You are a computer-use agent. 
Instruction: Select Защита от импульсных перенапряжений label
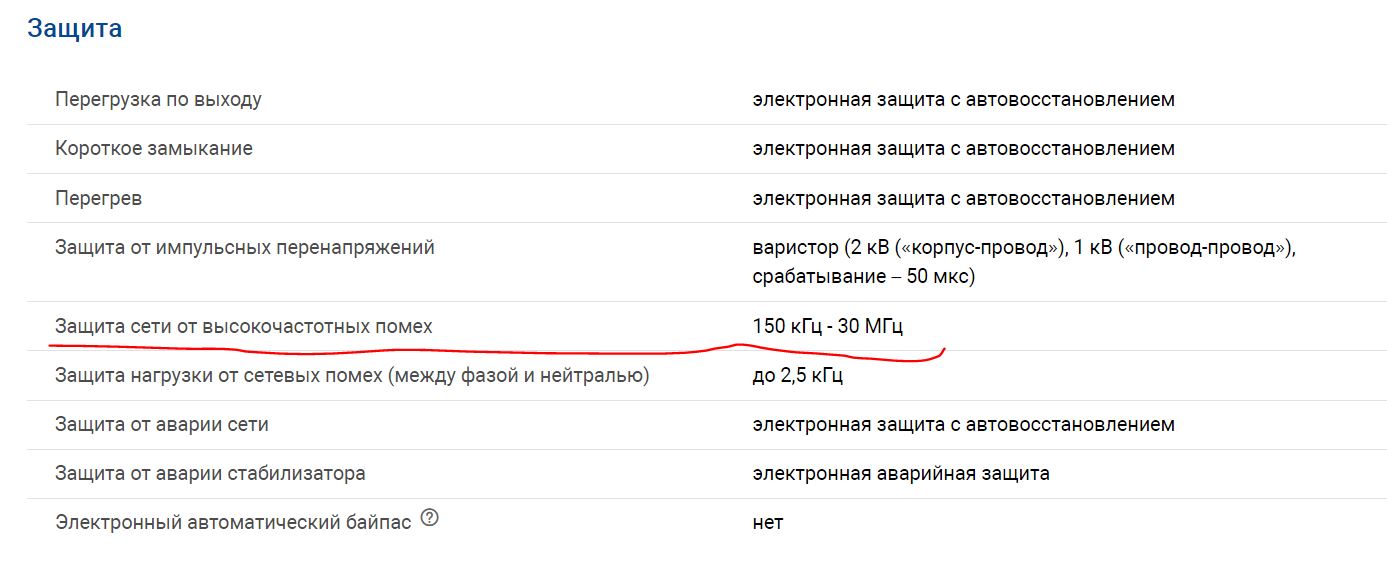click(245, 247)
